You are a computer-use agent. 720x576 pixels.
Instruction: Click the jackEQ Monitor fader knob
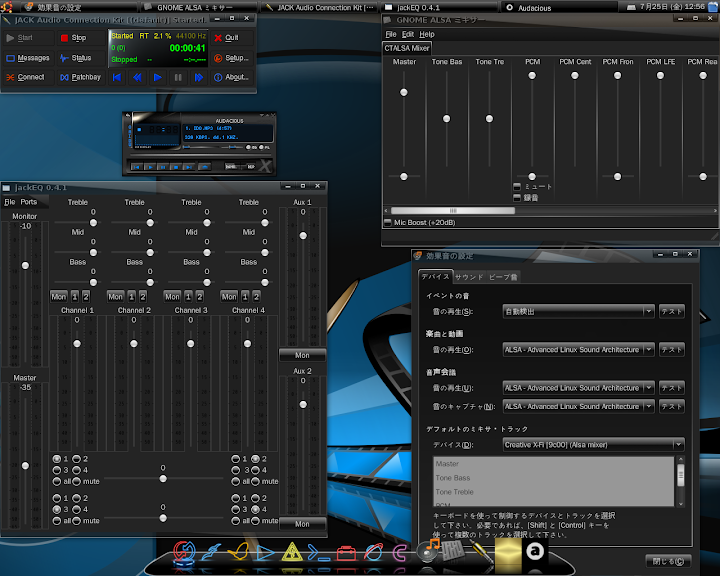[x=25, y=265]
